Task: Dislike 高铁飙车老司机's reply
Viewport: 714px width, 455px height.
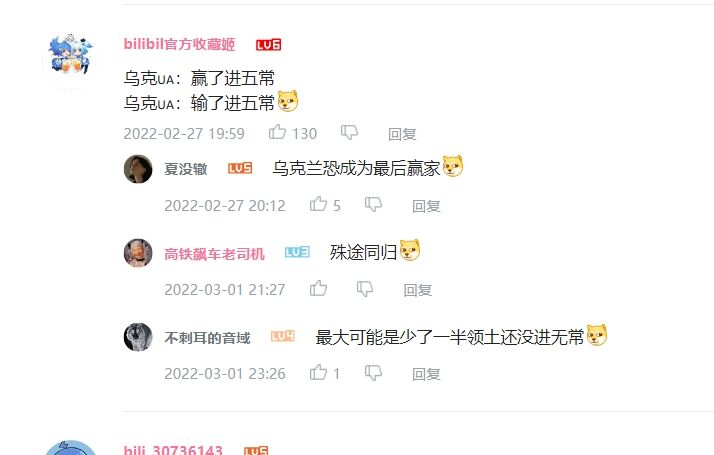Action: click(365, 288)
